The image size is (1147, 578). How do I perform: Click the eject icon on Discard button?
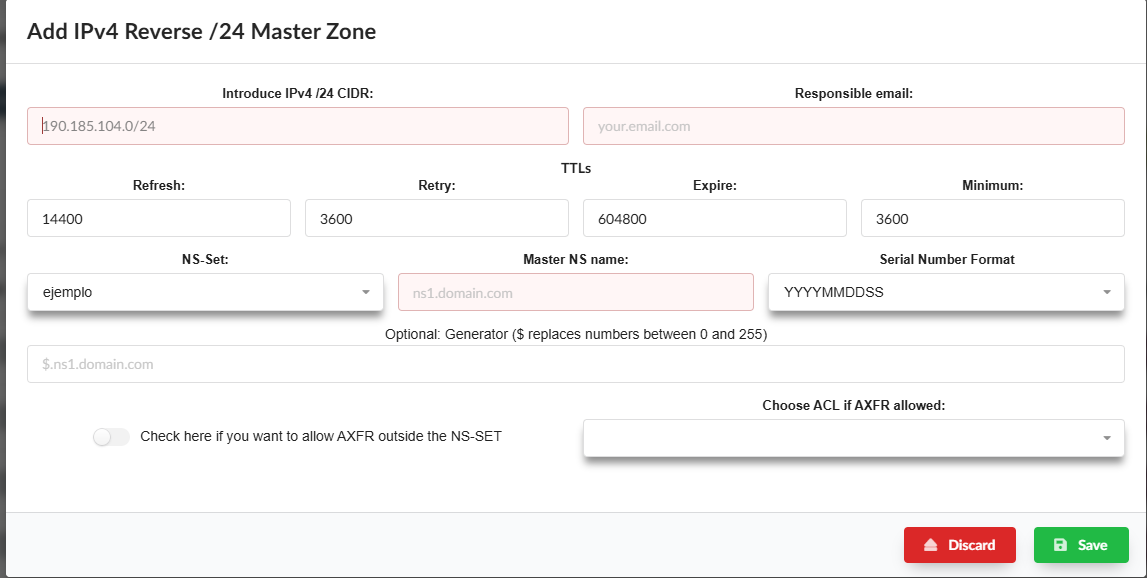(930, 545)
